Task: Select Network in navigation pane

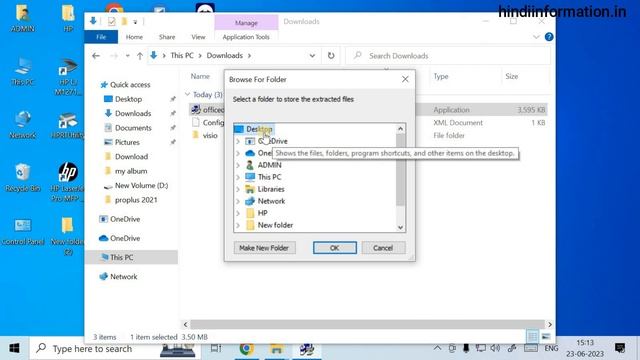Action: (x=123, y=276)
